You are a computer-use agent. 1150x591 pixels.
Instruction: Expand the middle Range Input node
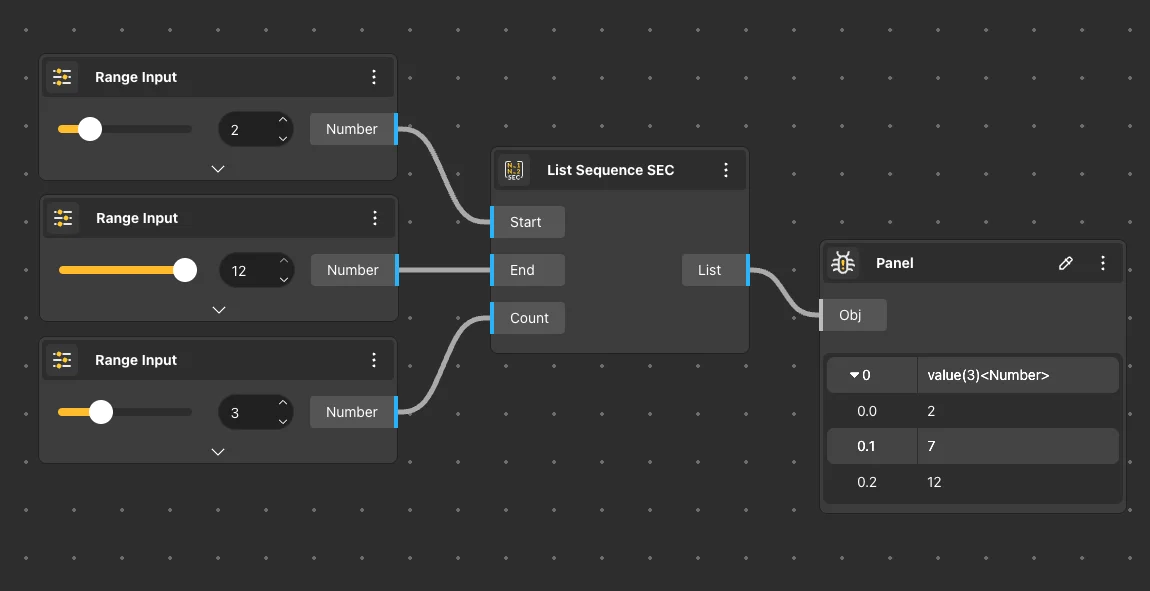[x=218, y=310]
